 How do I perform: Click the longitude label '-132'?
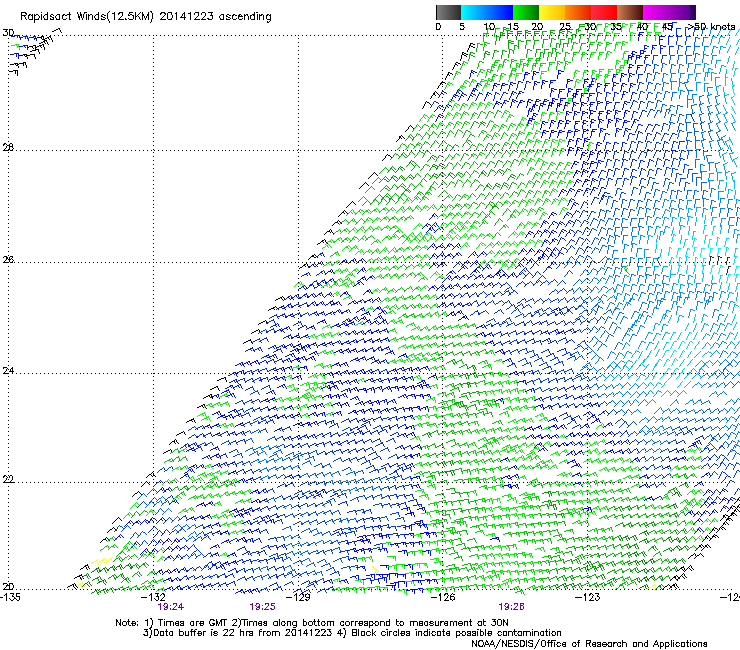153,597
